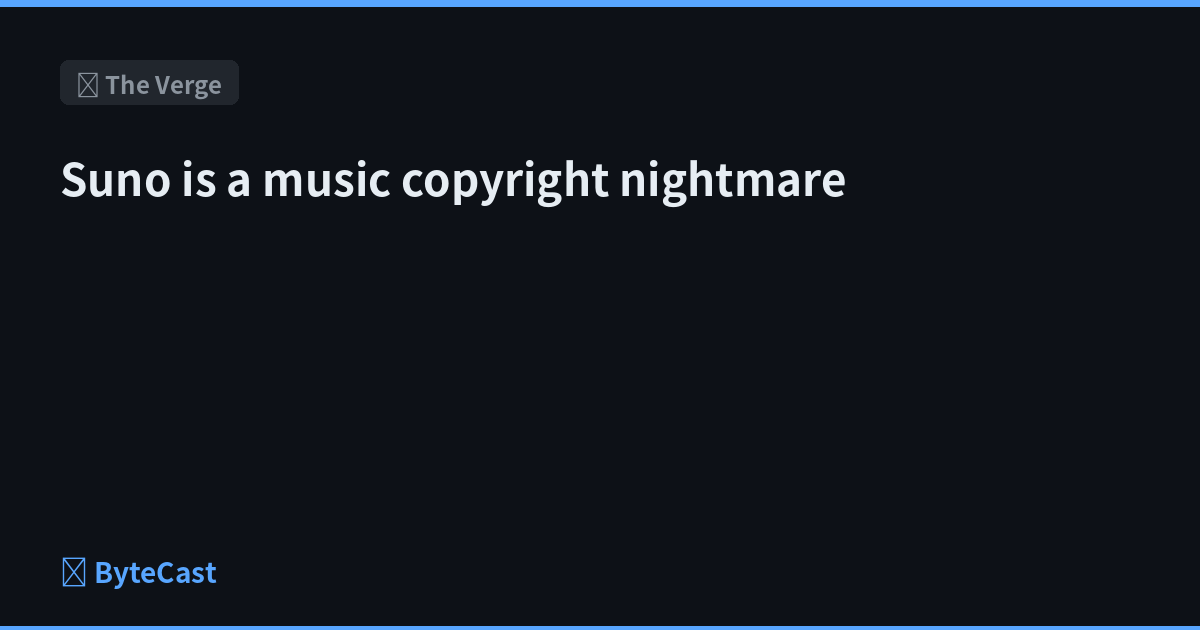Click the blue square glyph near ByteCast

coord(73,573)
